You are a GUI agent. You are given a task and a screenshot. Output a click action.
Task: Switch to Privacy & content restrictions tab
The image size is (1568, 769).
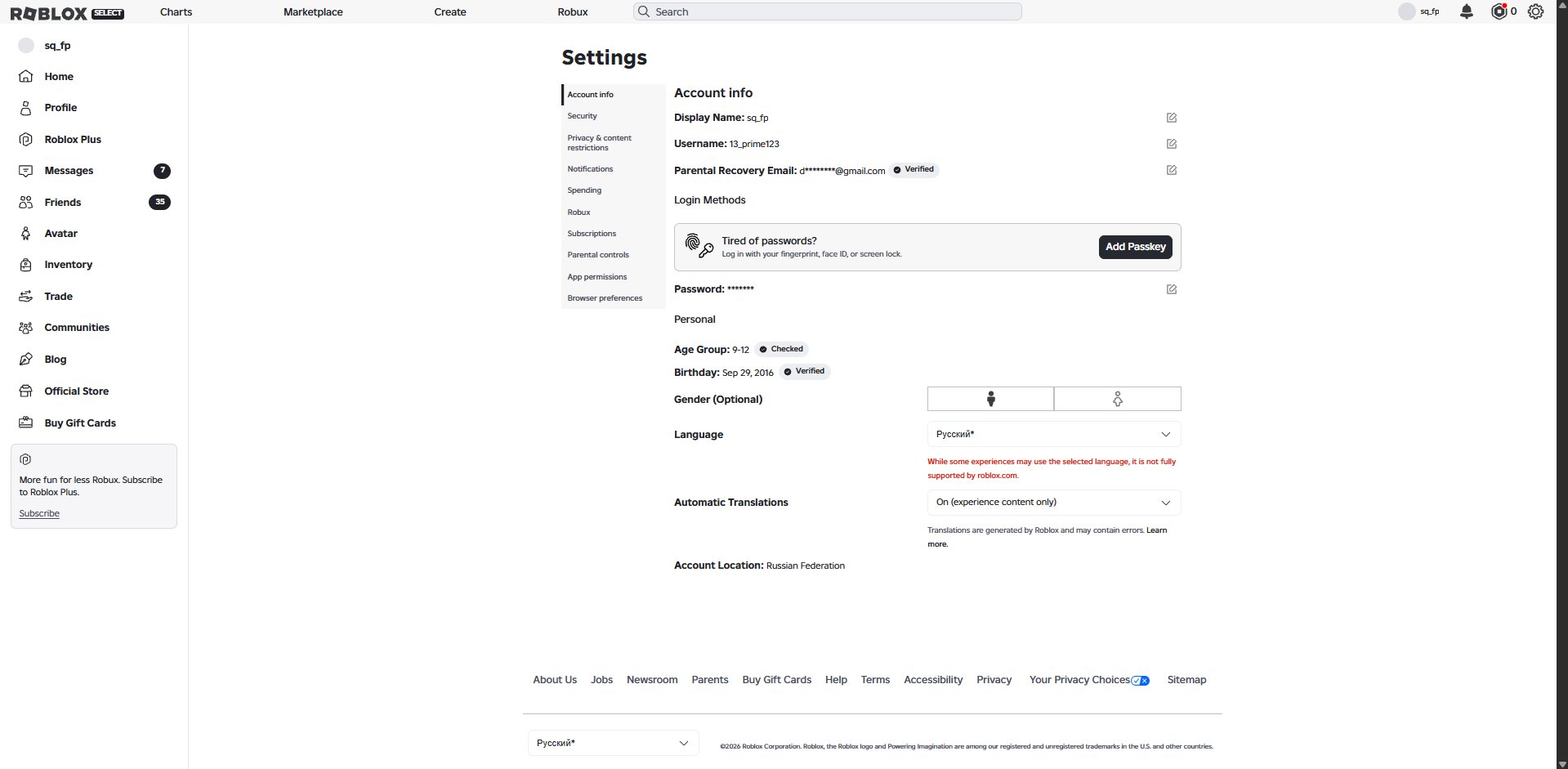click(x=614, y=143)
